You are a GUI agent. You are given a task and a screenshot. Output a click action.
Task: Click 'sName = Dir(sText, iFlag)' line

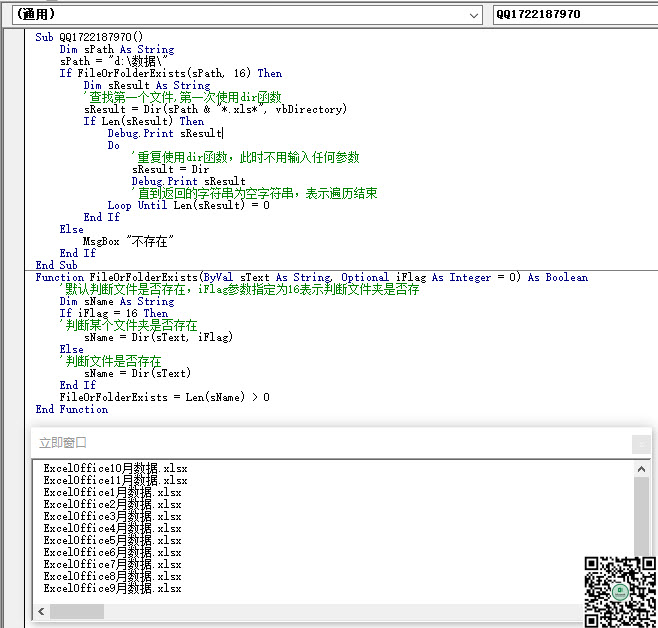(158, 337)
